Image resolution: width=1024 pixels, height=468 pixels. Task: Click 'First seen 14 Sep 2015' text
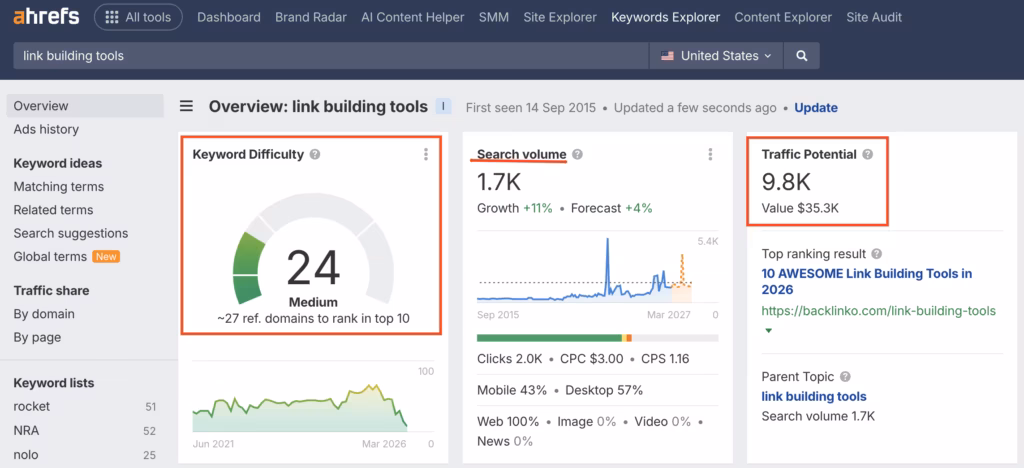point(530,108)
